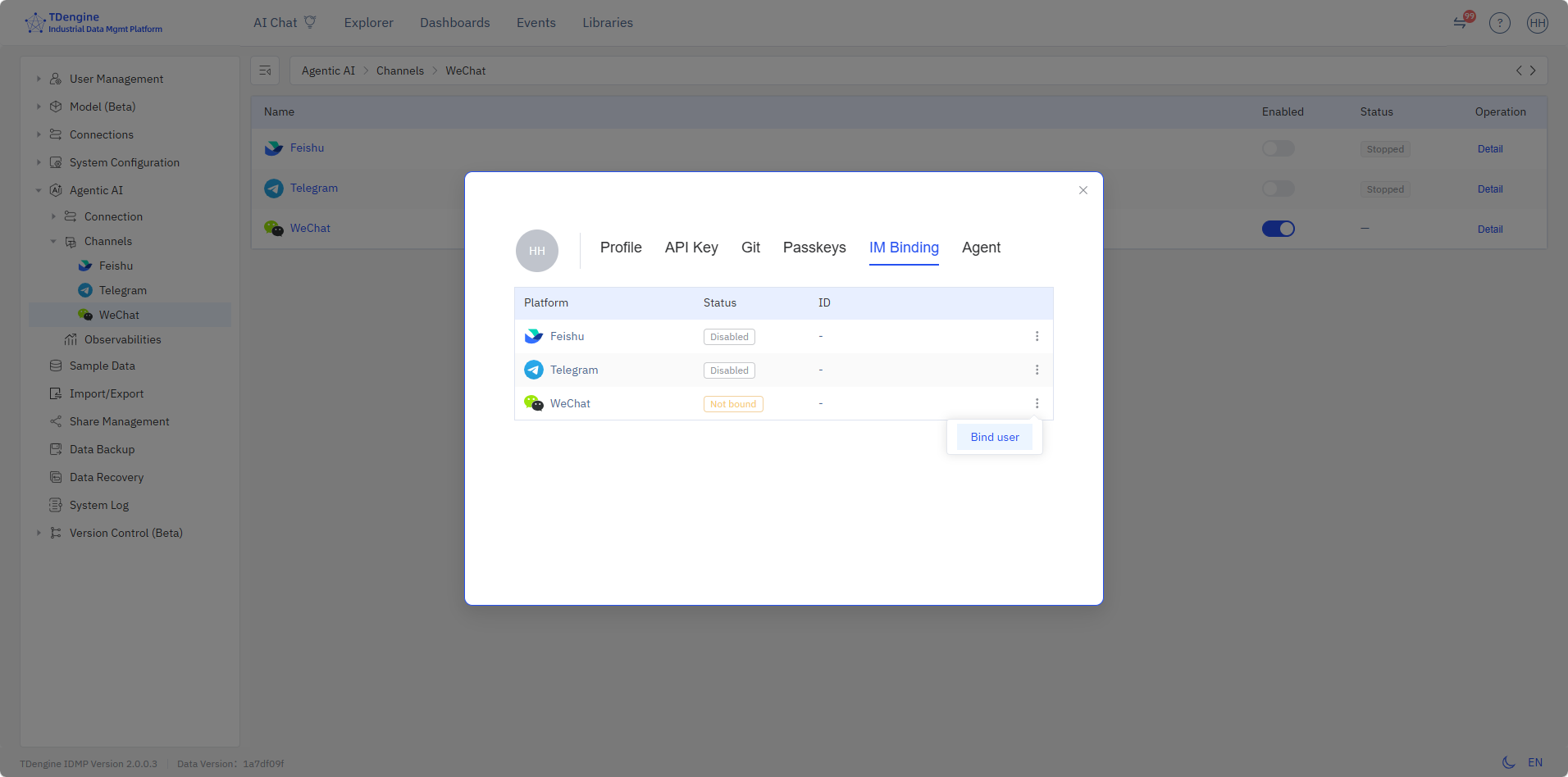Click the Not bound status tag
Screen dimensions: 1568x777
(x=733, y=404)
